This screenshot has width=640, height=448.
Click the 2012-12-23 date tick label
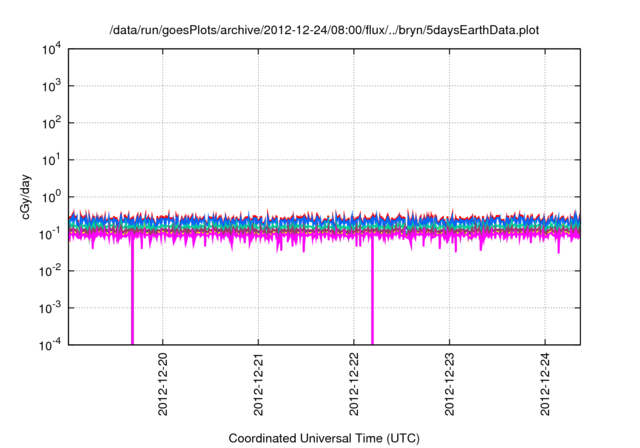click(x=449, y=384)
